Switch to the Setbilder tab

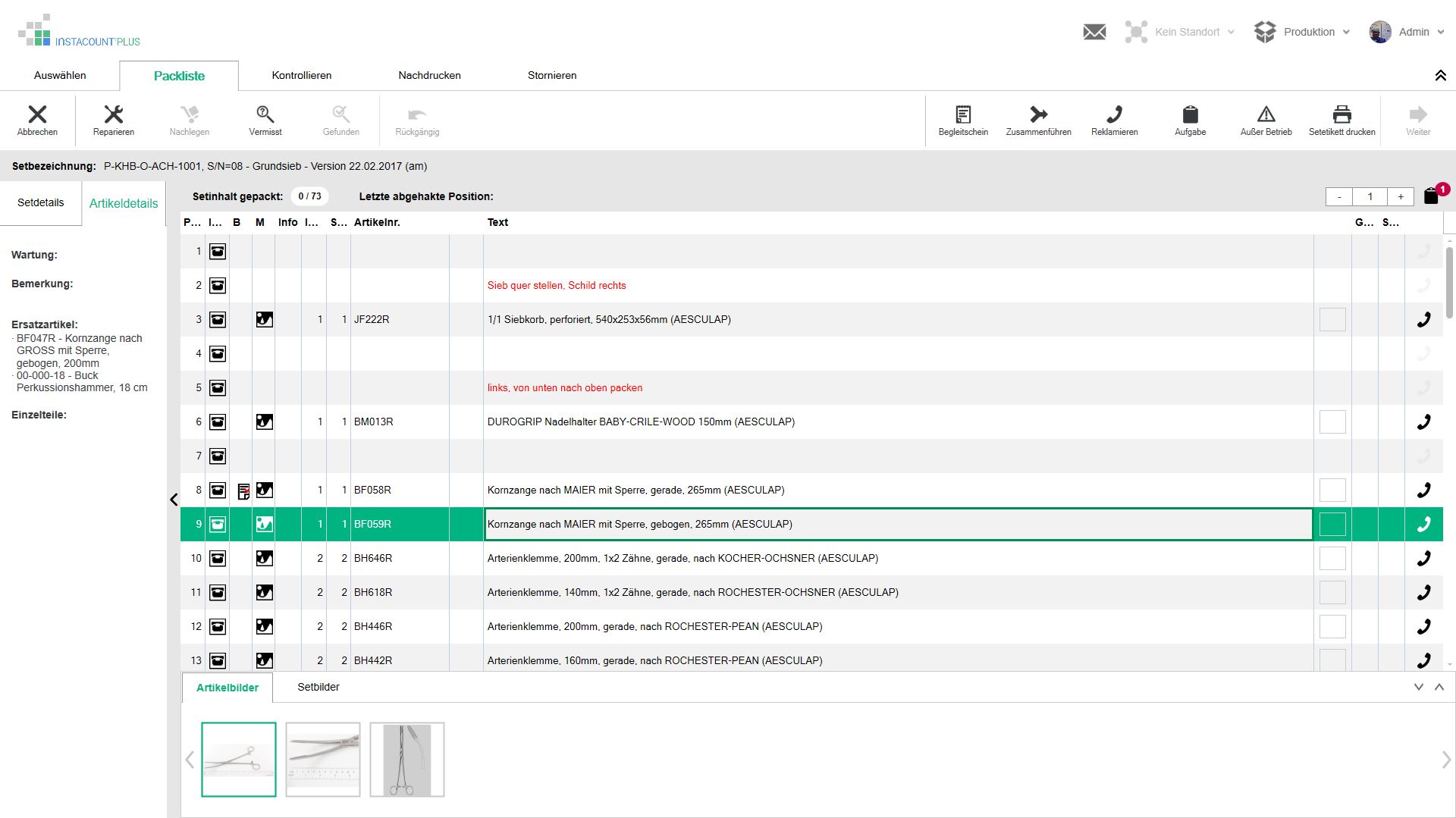click(316, 687)
